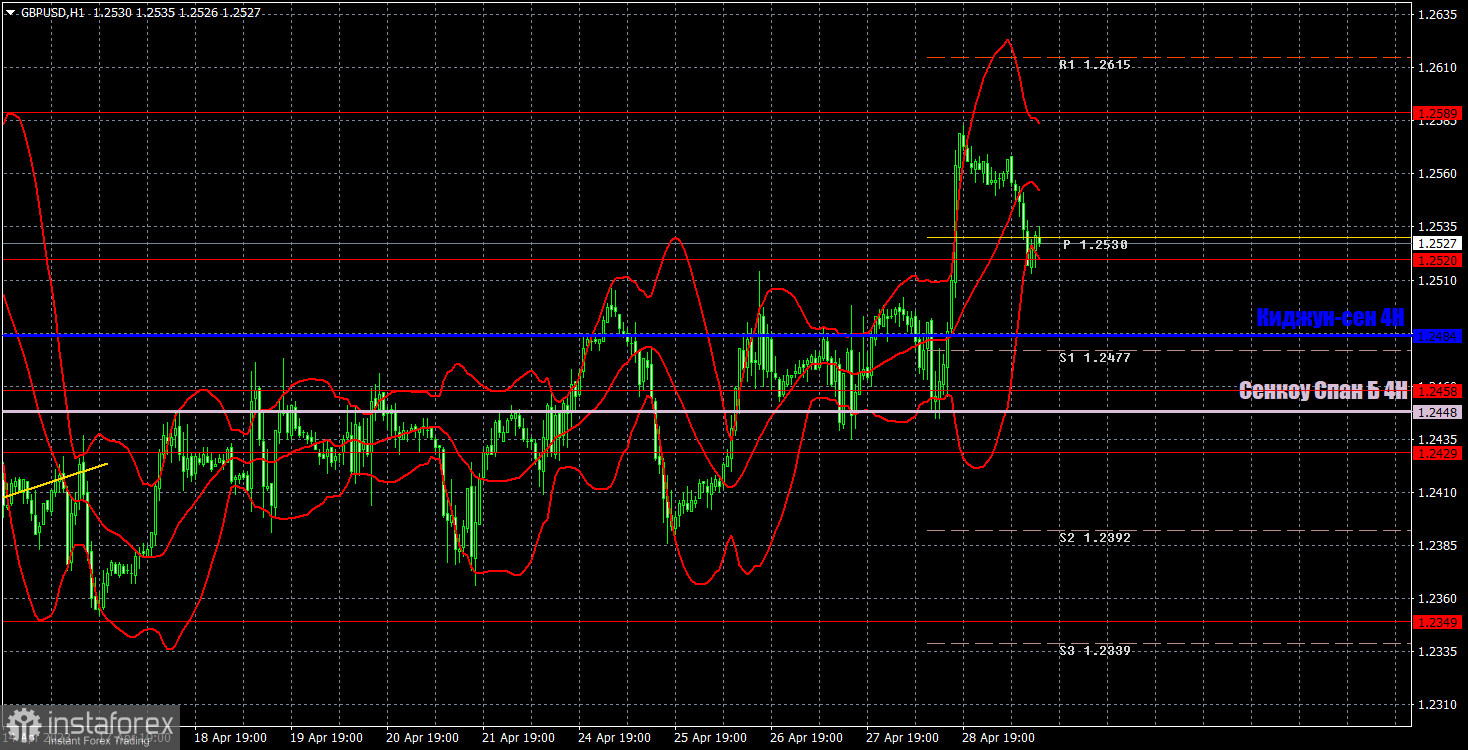Select the P 1.2530 pivot label
1468x750 pixels.
(1095, 244)
